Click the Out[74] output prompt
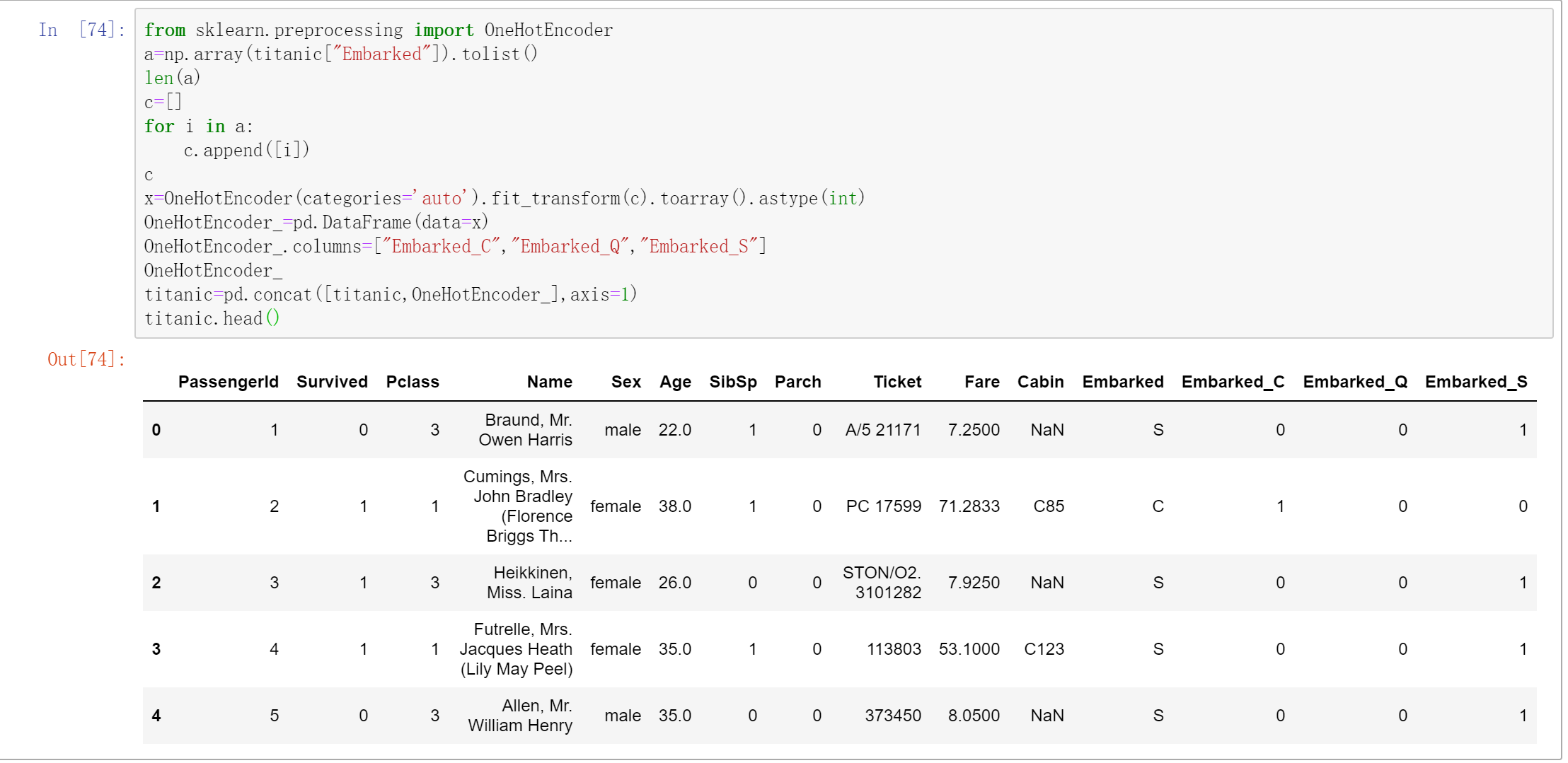The image size is (1568, 763). point(86,359)
